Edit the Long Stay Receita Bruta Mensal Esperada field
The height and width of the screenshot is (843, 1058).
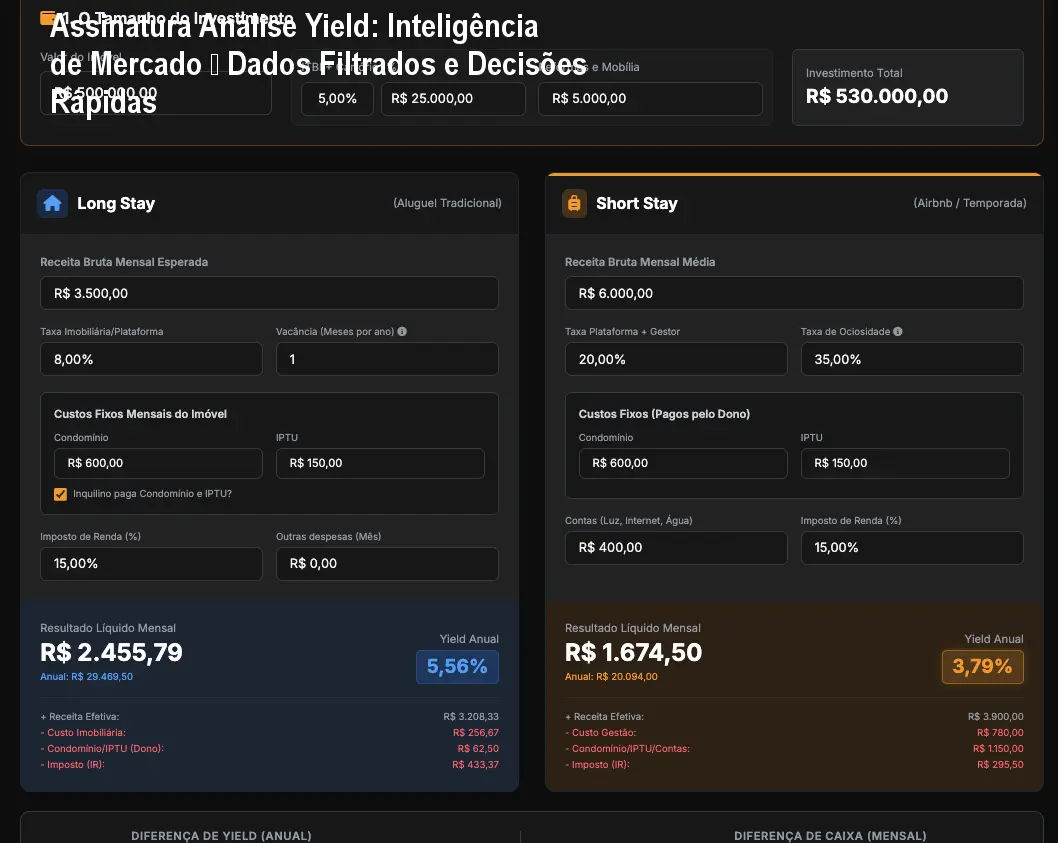pyautogui.click(x=269, y=293)
